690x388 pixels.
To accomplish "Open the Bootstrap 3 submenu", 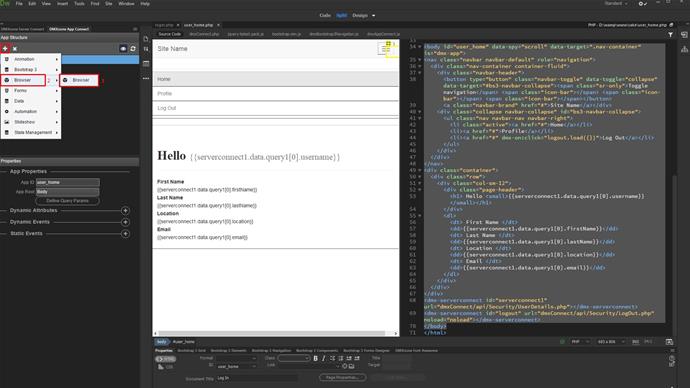I will pyautogui.click(x=31, y=70).
